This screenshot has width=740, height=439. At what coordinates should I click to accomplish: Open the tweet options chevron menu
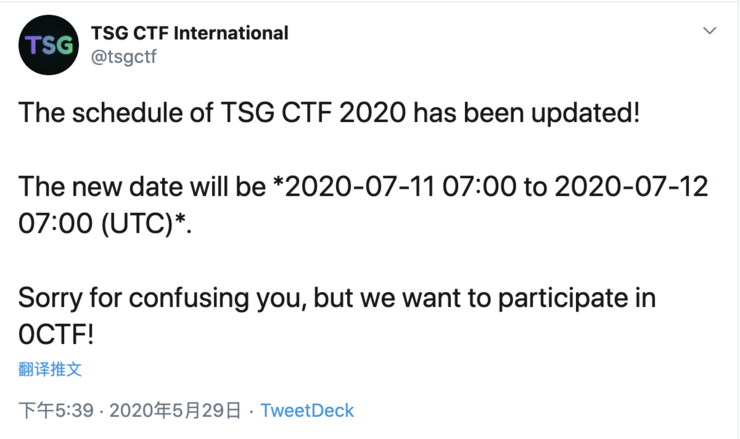point(709,31)
